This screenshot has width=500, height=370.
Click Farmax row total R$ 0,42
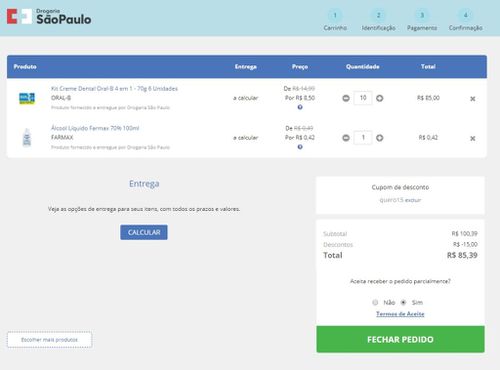[x=428, y=138]
